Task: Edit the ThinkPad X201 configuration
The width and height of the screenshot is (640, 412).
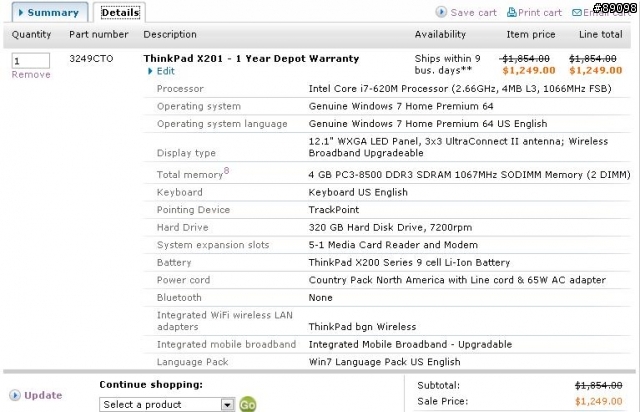Action: click(x=165, y=71)
